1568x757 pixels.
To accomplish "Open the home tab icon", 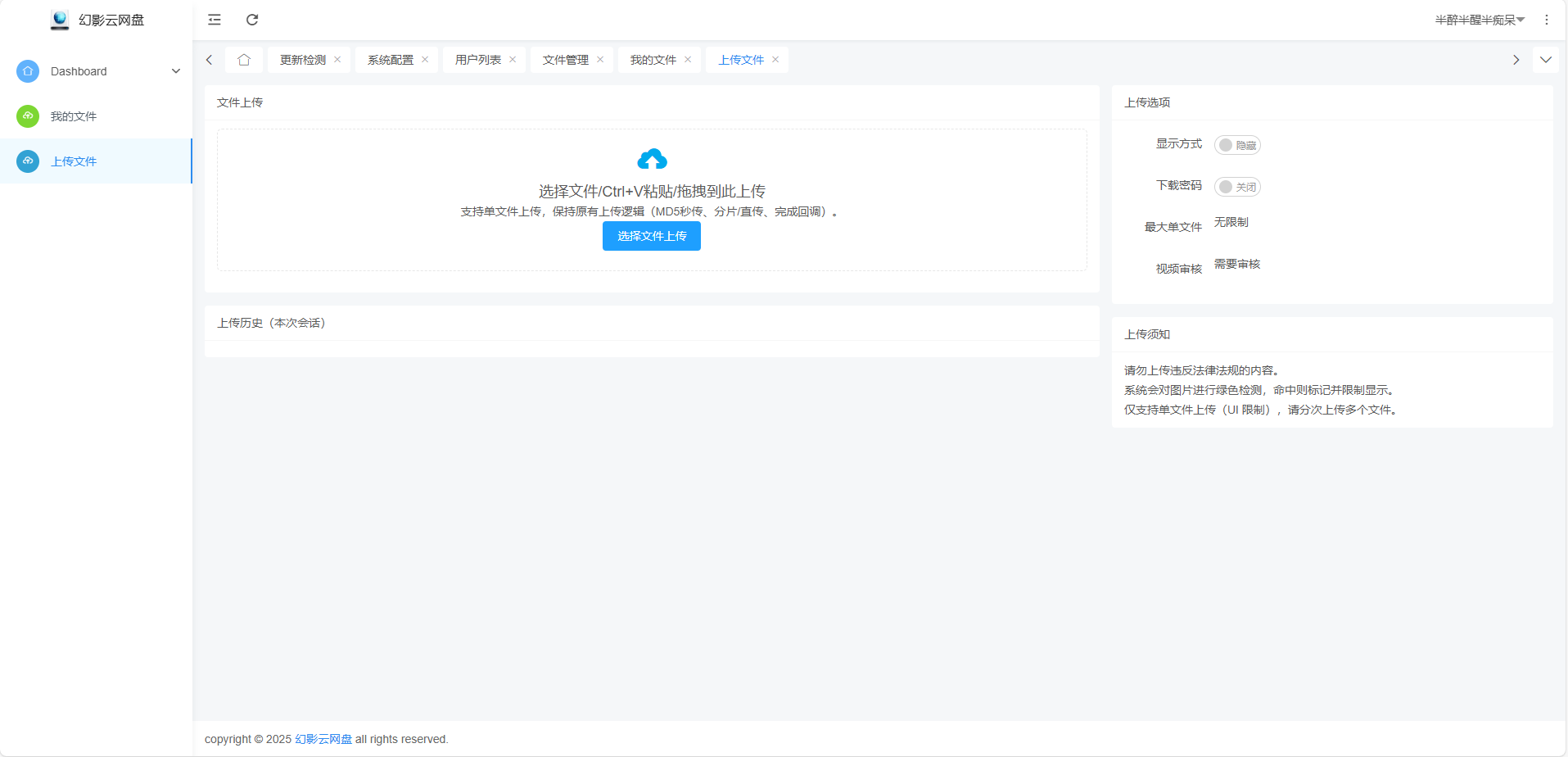I will tap(244, 60).
